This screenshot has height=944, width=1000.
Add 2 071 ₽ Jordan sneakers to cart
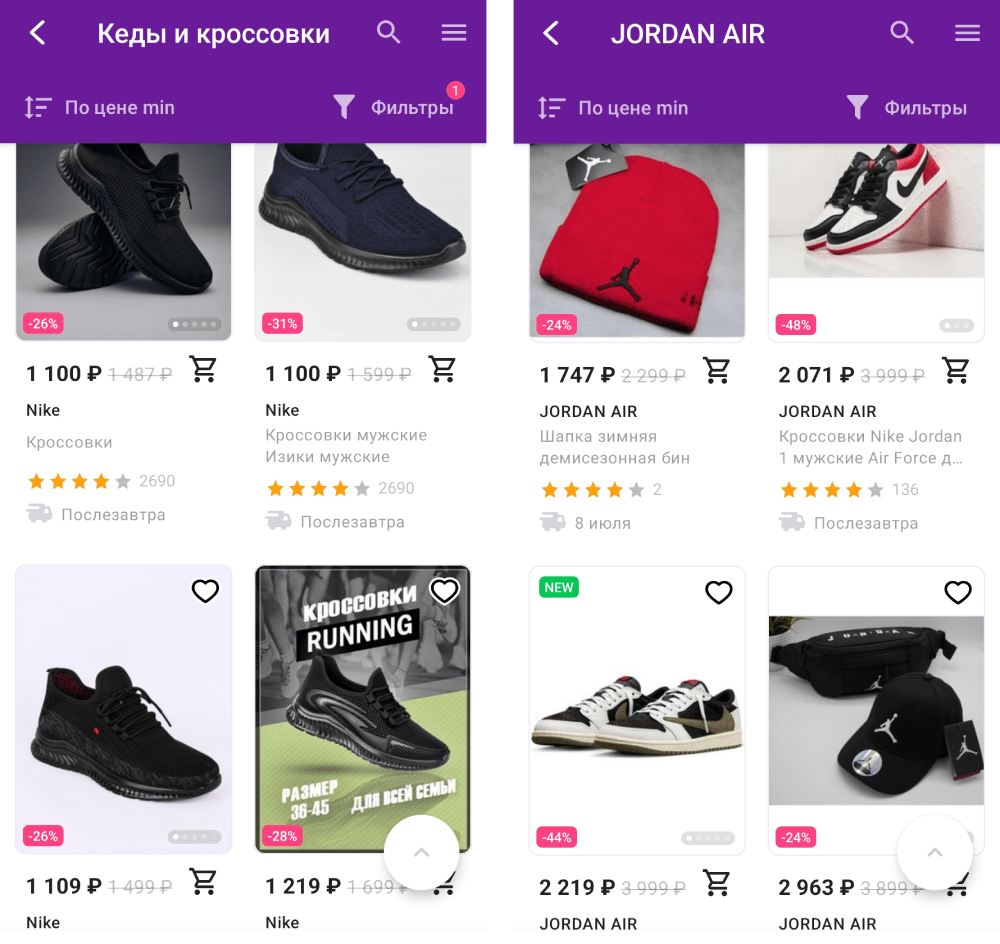pyautogui.click(x=956, y=371)
